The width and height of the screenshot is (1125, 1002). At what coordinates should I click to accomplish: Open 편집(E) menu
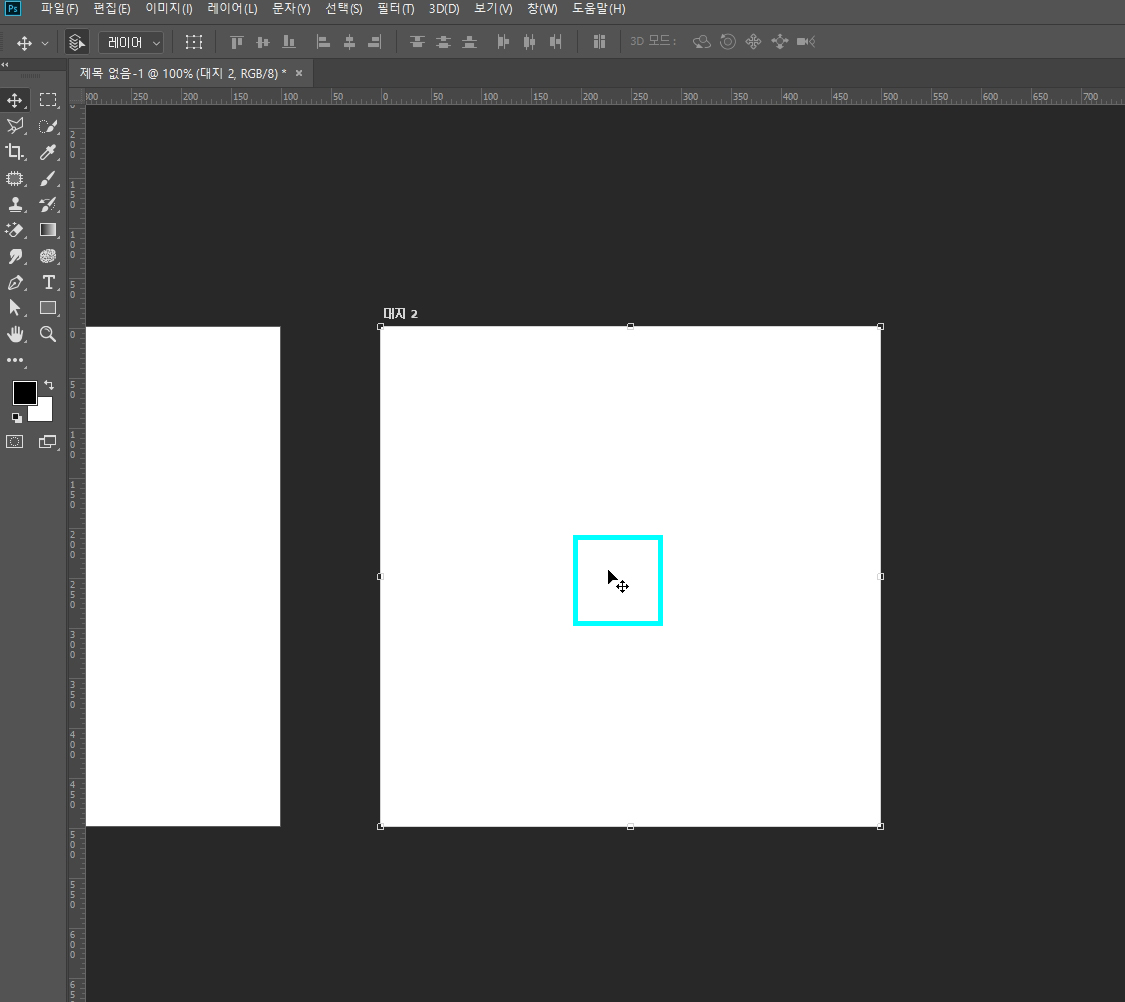(112, 9)
